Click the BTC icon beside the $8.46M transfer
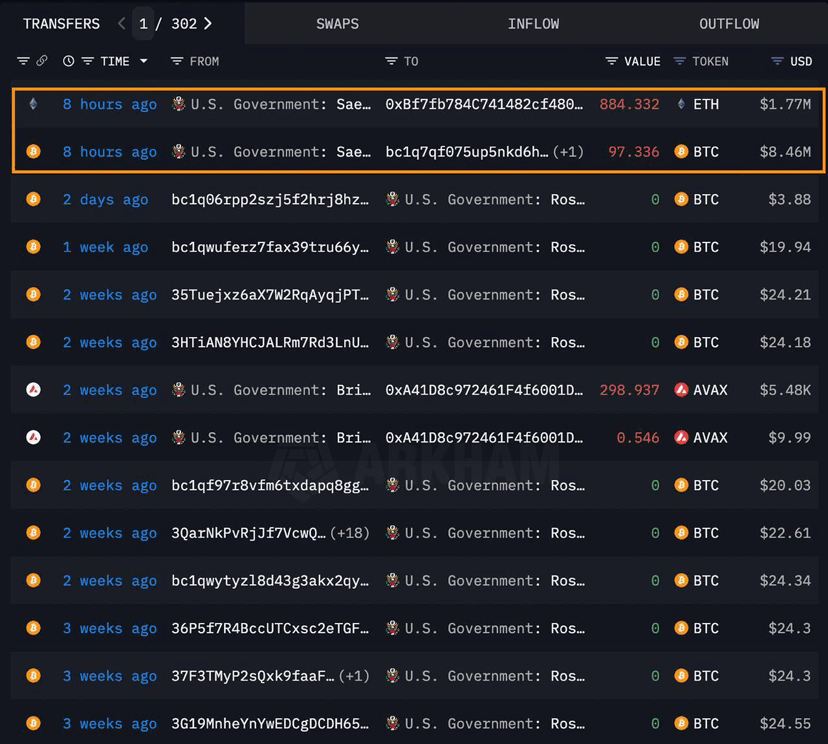The width and height of the screenshot is (828, 744). (x=680, y=152)
